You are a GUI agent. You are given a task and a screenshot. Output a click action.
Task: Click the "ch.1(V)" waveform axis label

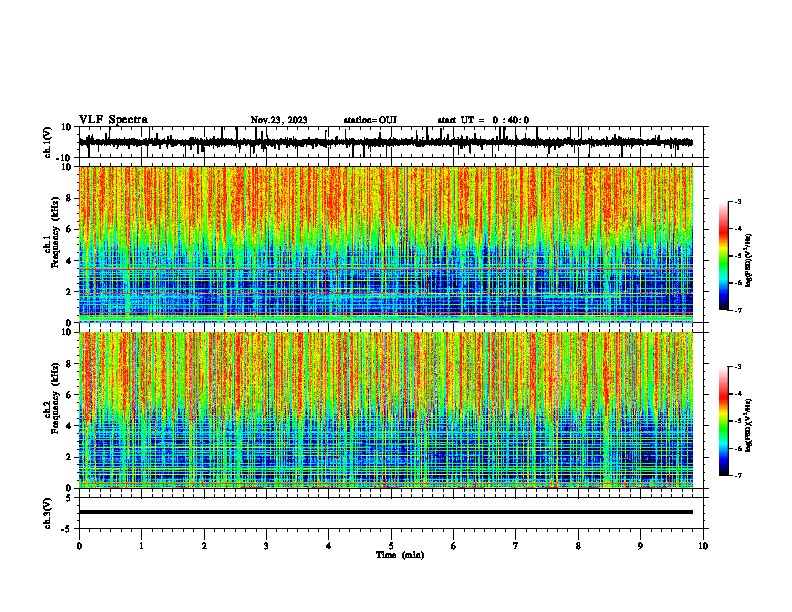(x=47, y=142)
